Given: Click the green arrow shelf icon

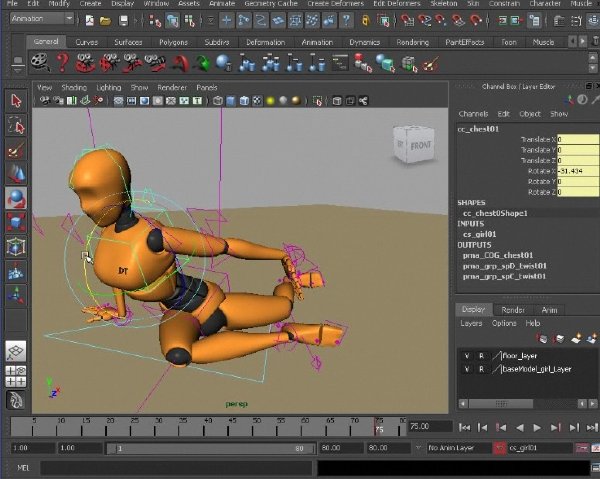Looking at the screenshot, I should click(202, 63).
